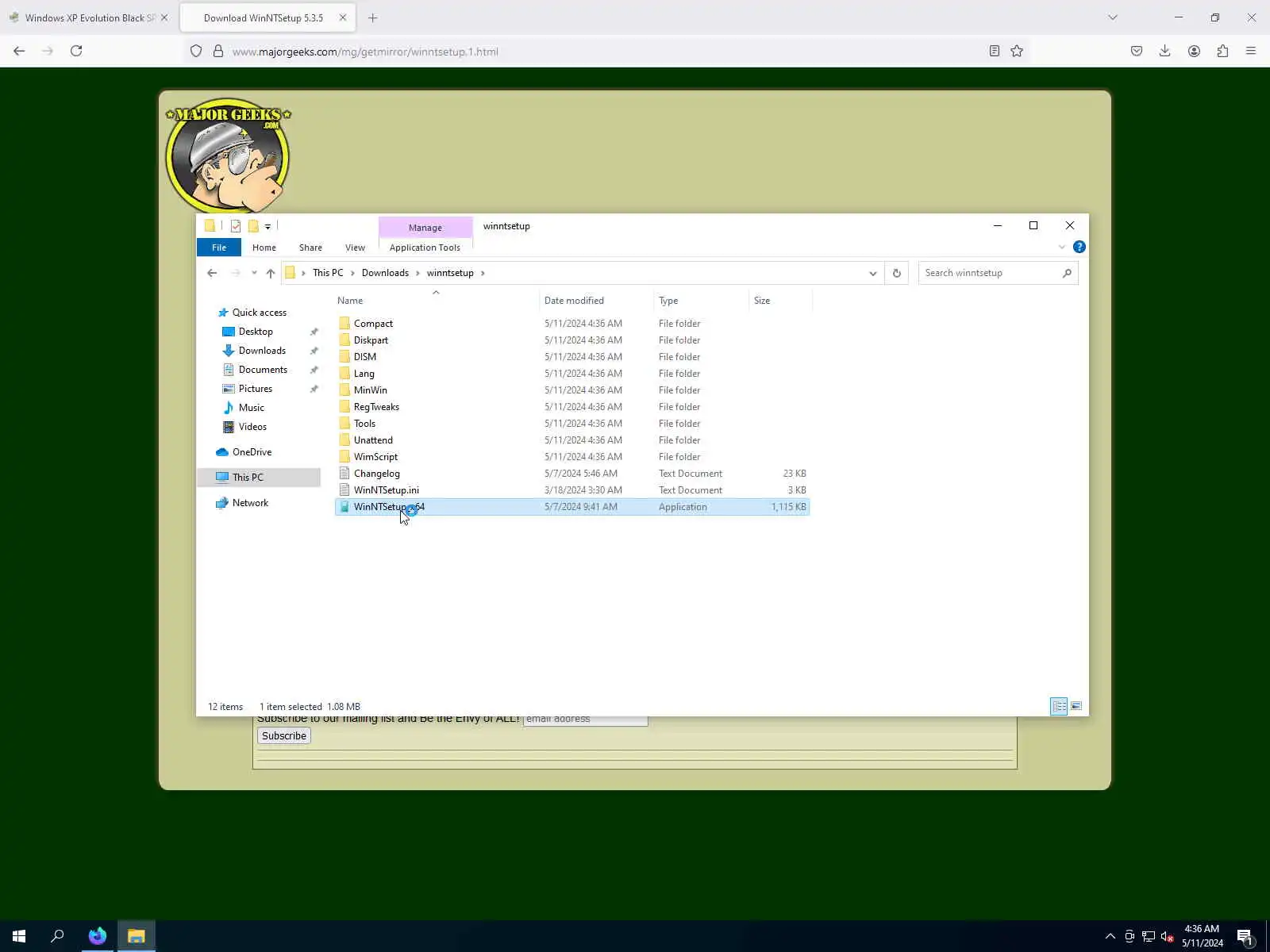1270x952 pixels.
Task: Open Explorer help
Action: point(1079,248)
